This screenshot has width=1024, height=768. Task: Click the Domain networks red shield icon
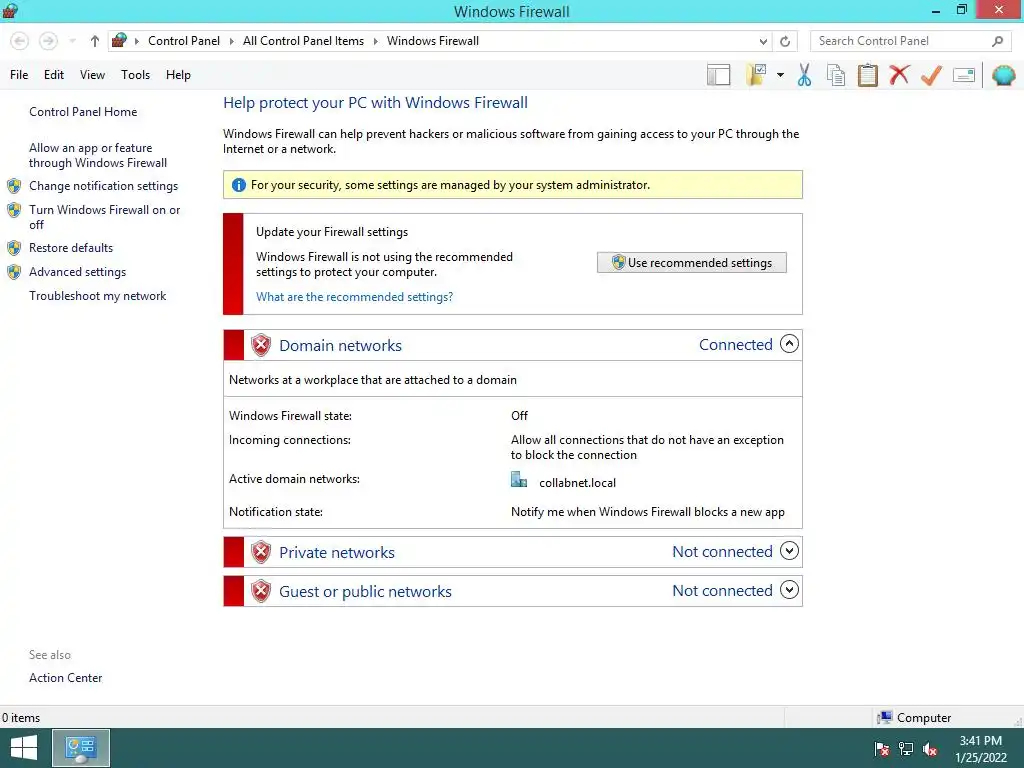point(261,345)
